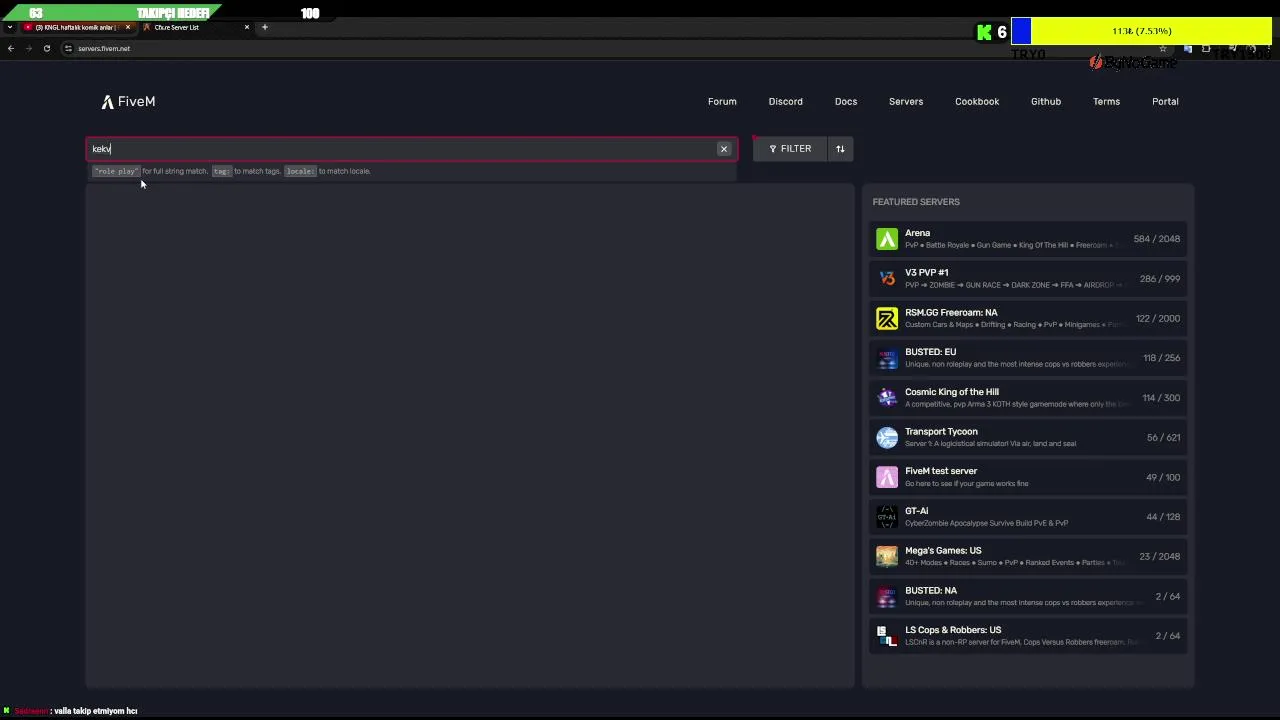The width and height of the screenshot is (1280, 720).
Task: Open the tab search dropdown arrow
Action: (9, 27)
